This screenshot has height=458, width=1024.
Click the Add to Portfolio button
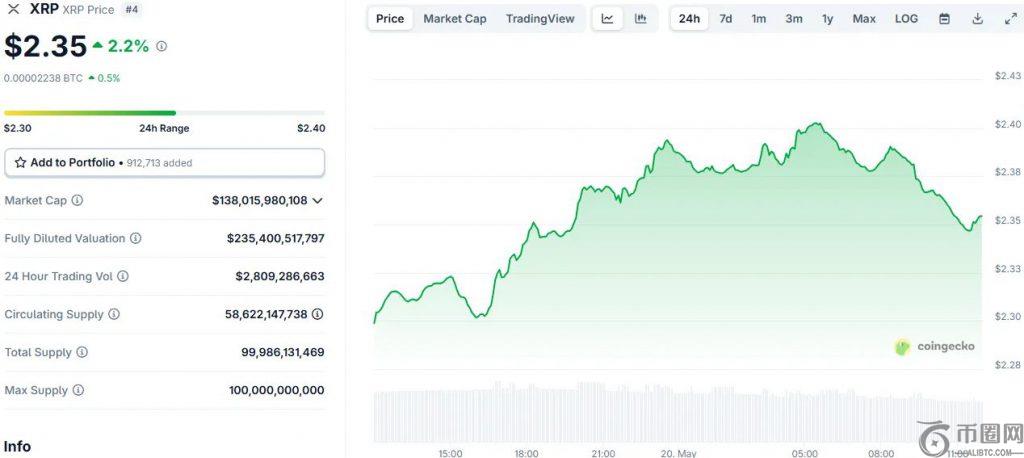click(x=164, y=162)
